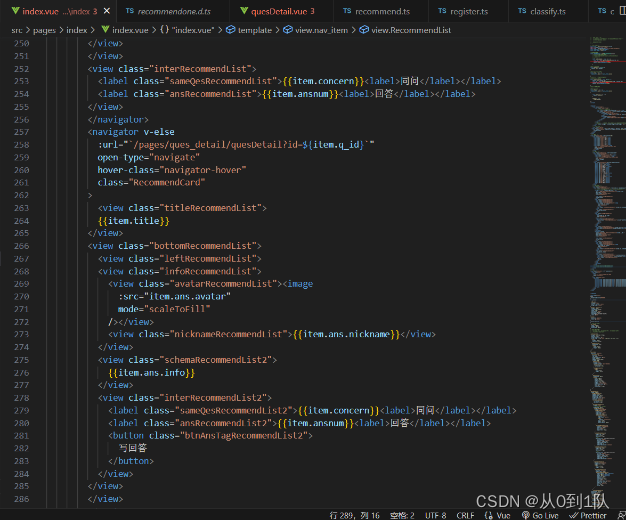Change CRLF line ending in status bar
Viewport: 626px width, 520px height.
pos(465,515)
